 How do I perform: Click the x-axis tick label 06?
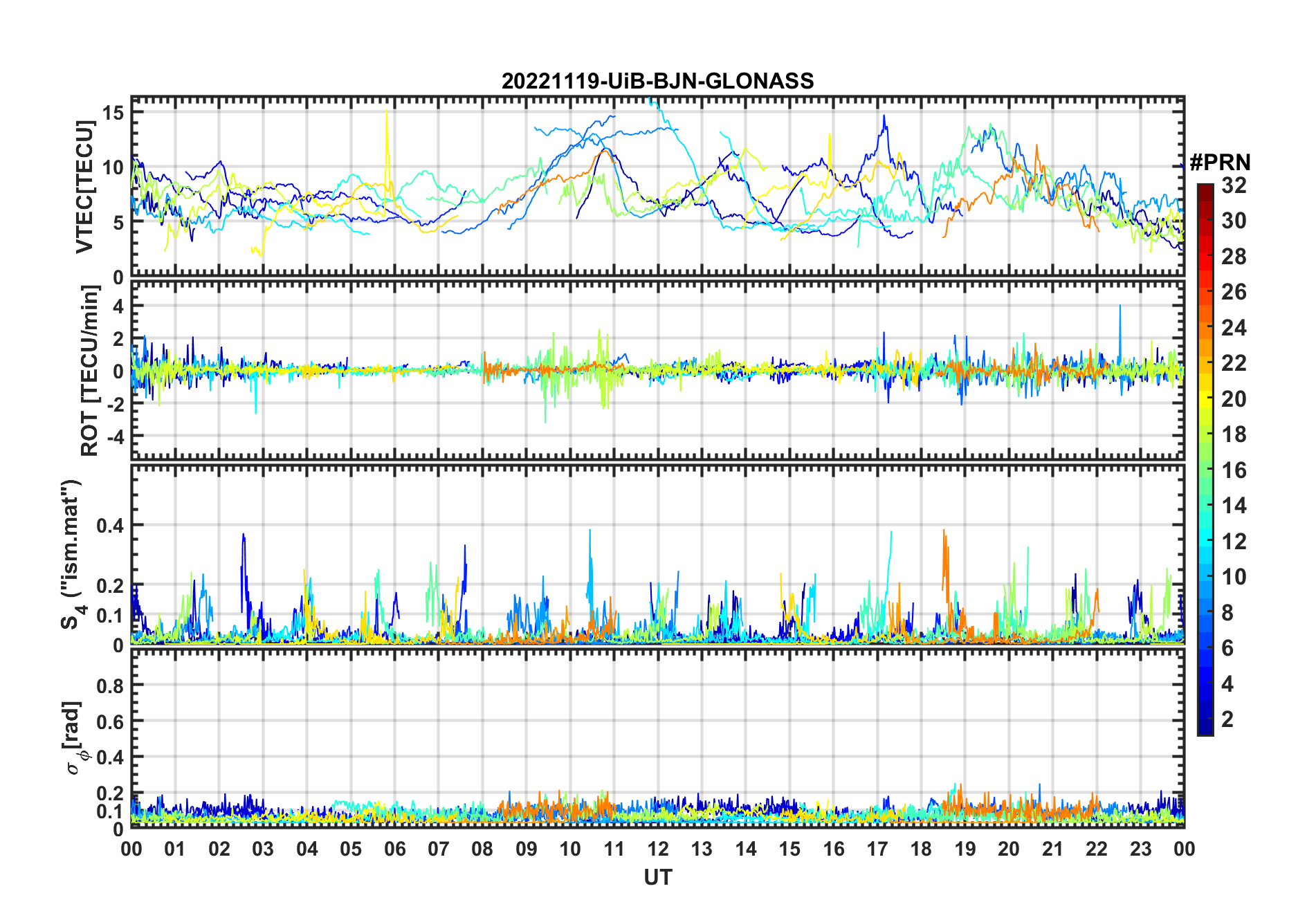[394, 849]
